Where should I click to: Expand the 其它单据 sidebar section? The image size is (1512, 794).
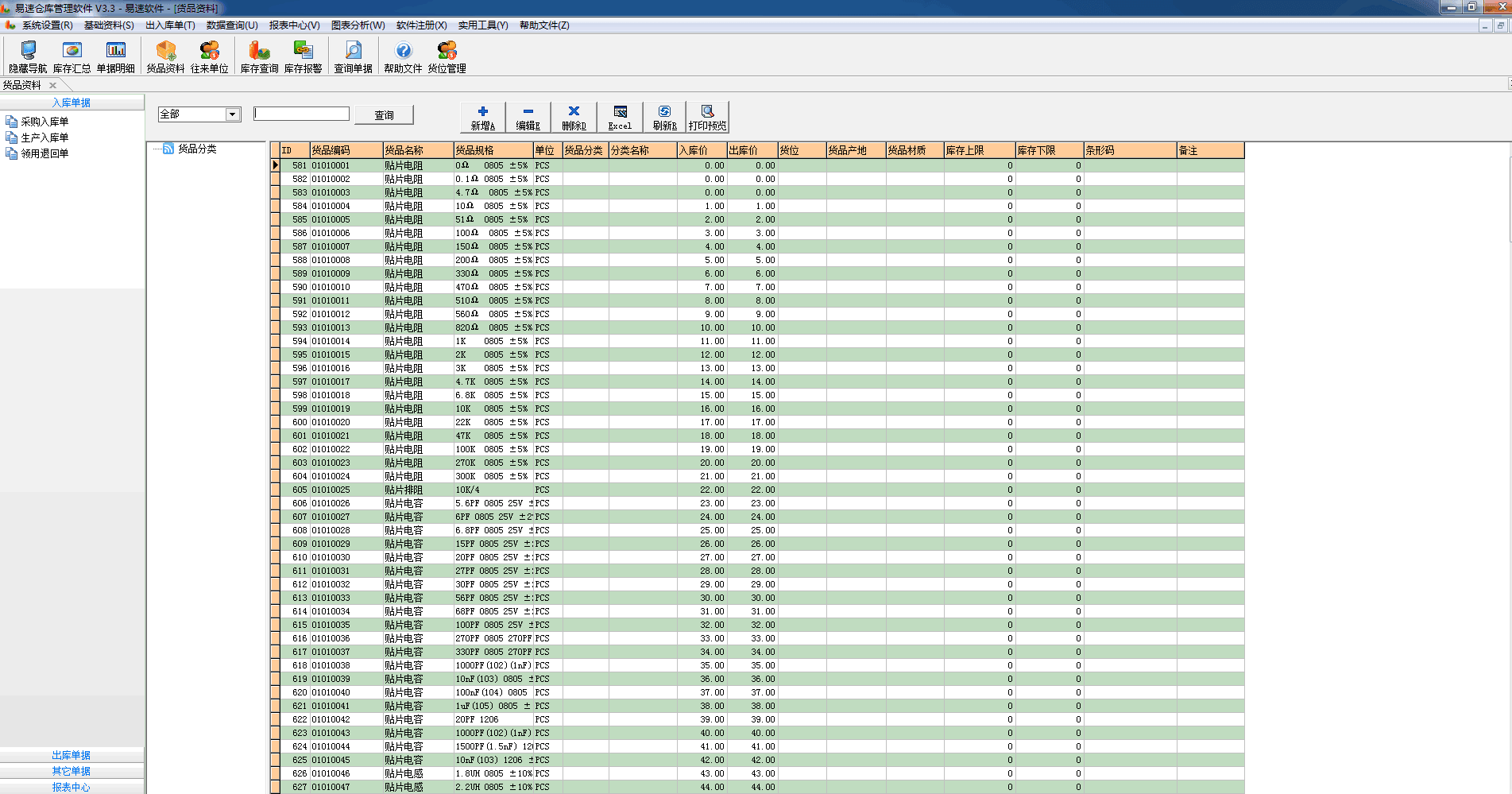(72, 771)
